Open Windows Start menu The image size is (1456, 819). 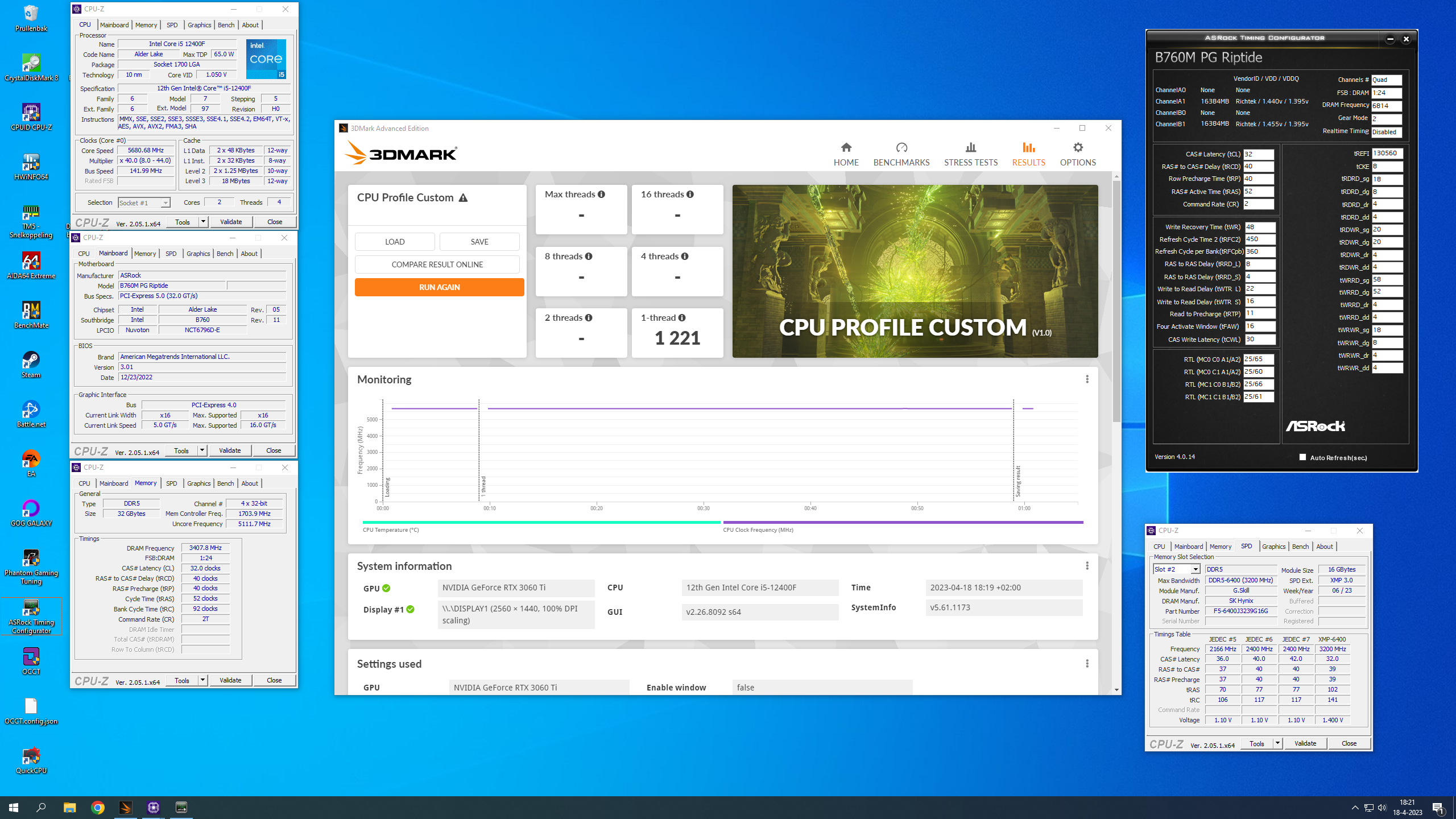click(14, 807)
